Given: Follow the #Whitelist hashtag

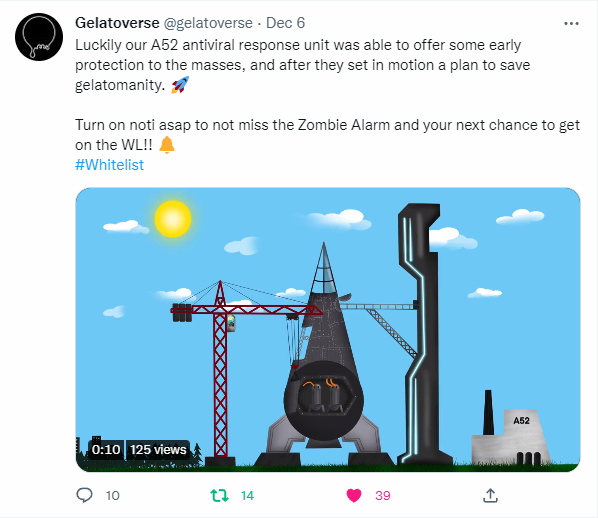Looking at the screenshot, I should coord(109,165).
